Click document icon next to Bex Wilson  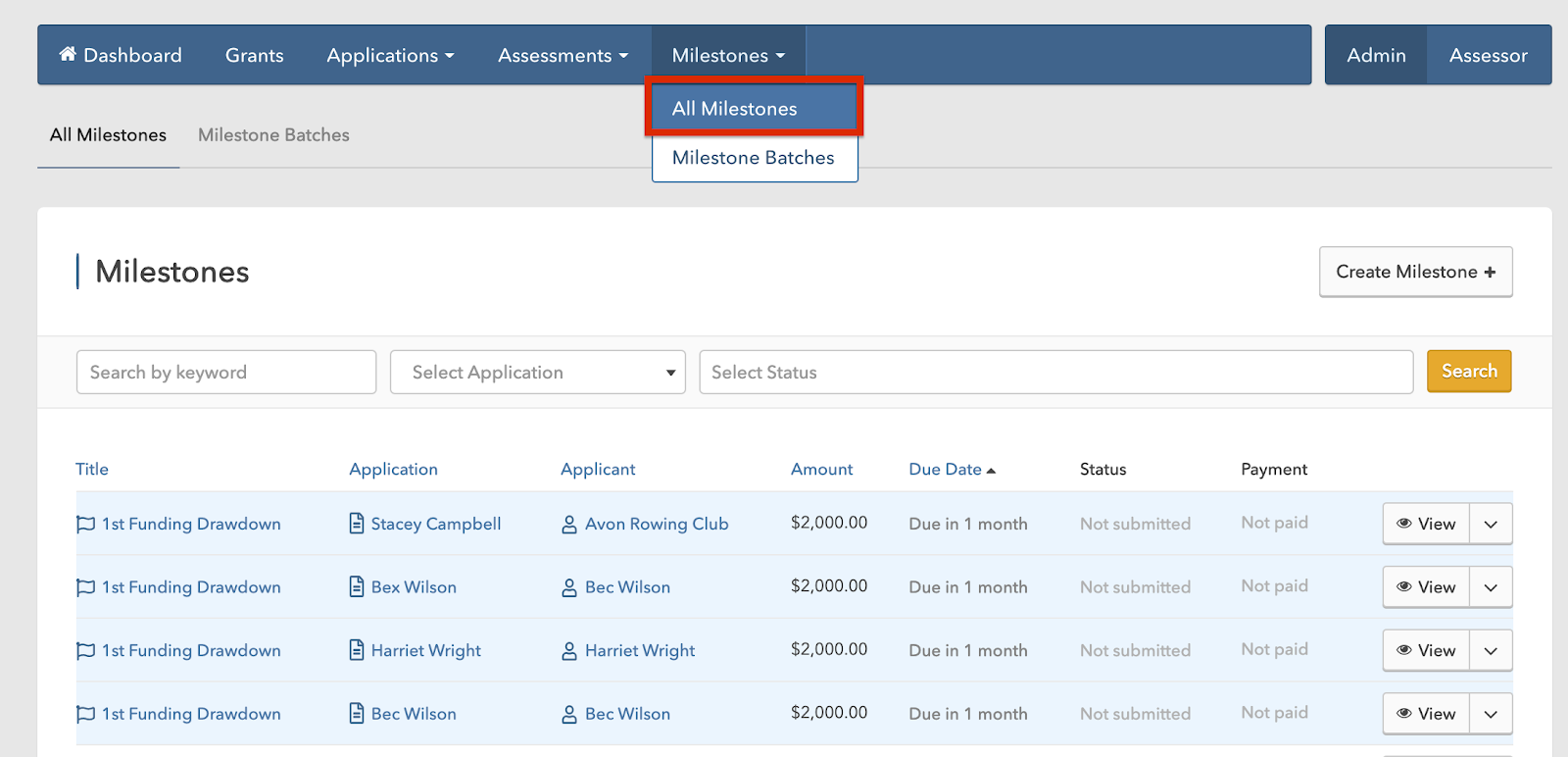(357, 587)
